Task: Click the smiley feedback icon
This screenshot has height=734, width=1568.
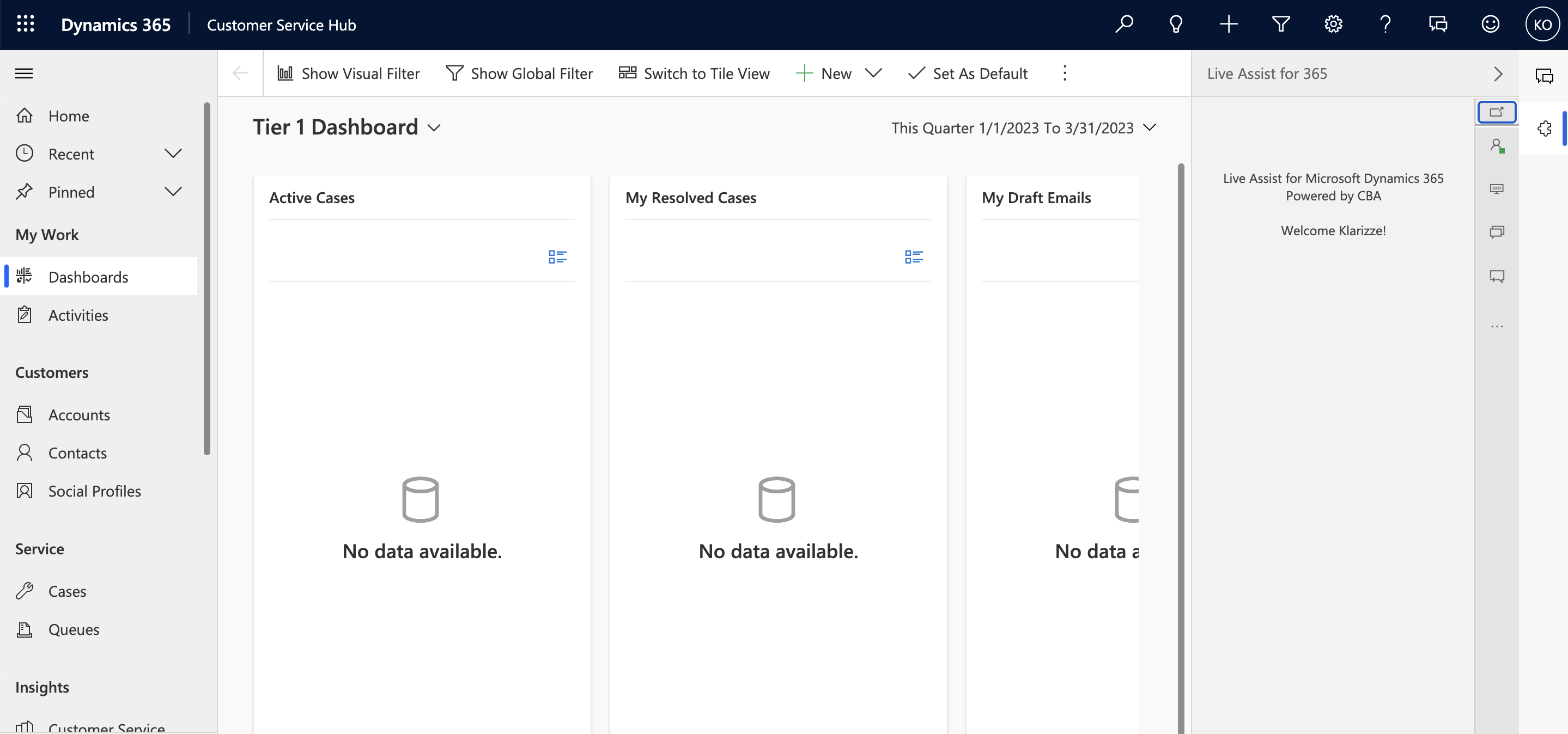Action: point(1490,25)
